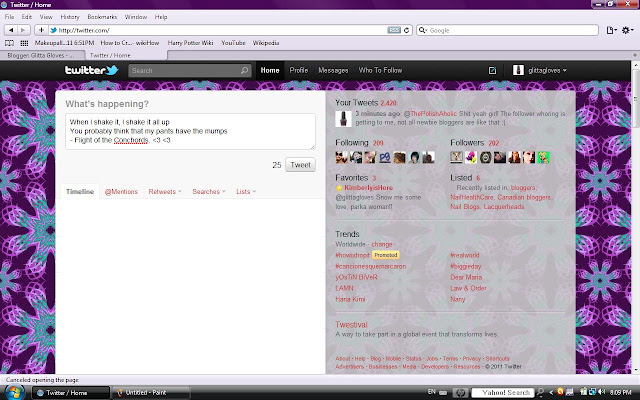Click the 2,420 Your Tweets count
The image size is (640, 400).
(x=388, y=103)
